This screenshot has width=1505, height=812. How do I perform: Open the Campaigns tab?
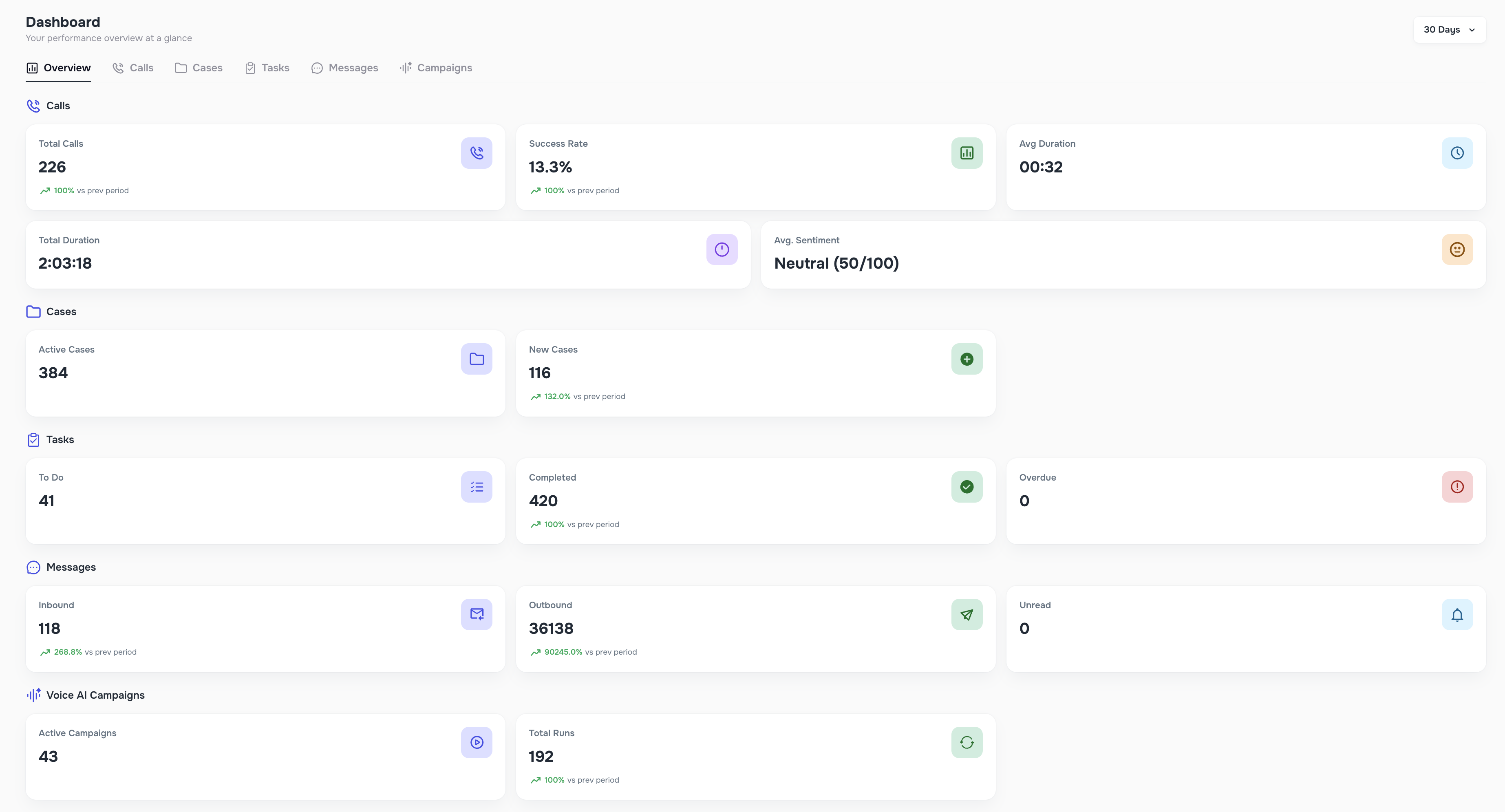[x=436, y=68]
